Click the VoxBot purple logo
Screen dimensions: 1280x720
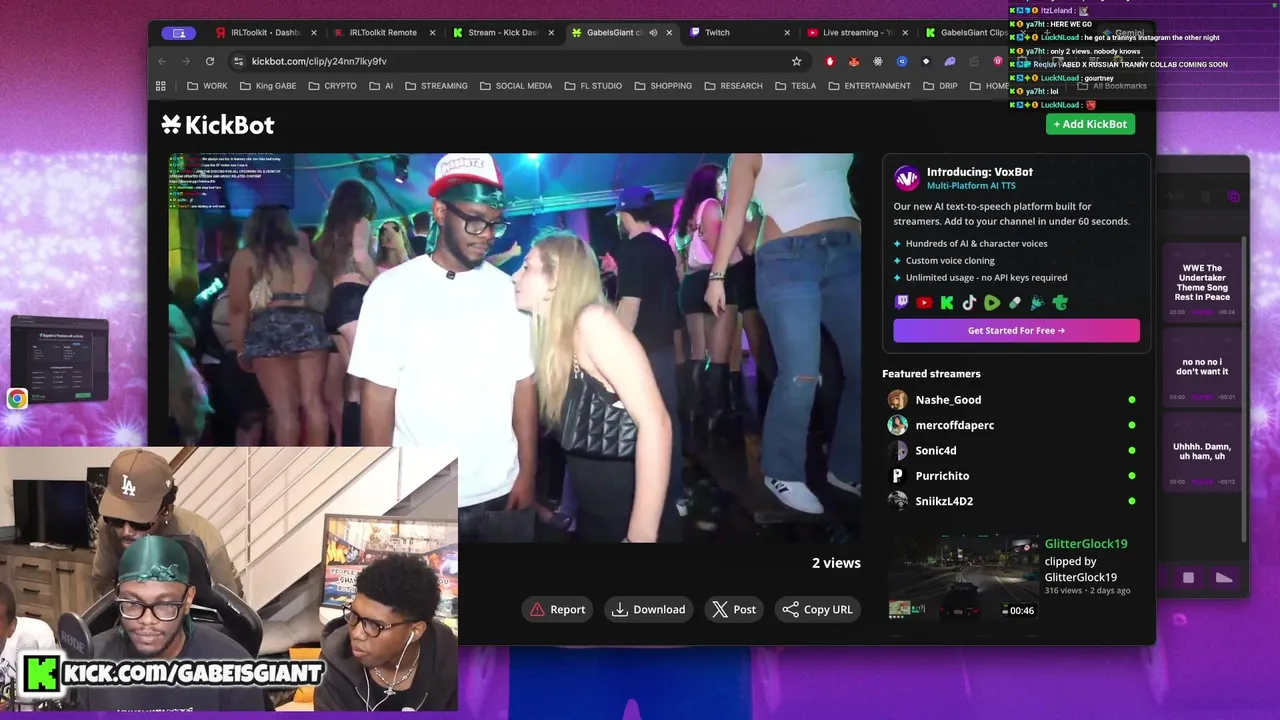tap(906, 178)
